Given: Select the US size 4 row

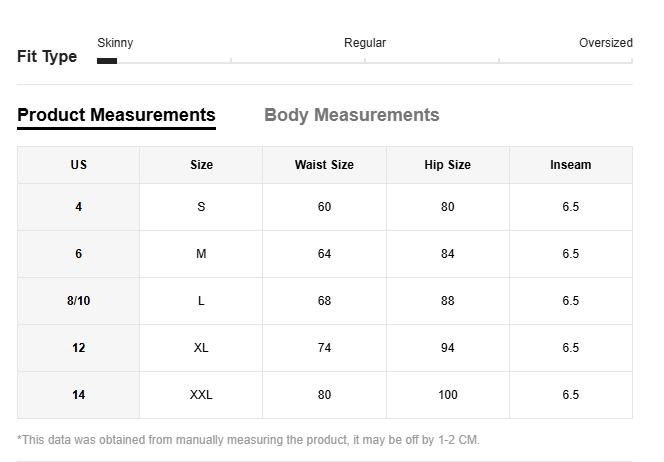Looking at the screenshot, I should pyautogui.click(x=78, y=207).
